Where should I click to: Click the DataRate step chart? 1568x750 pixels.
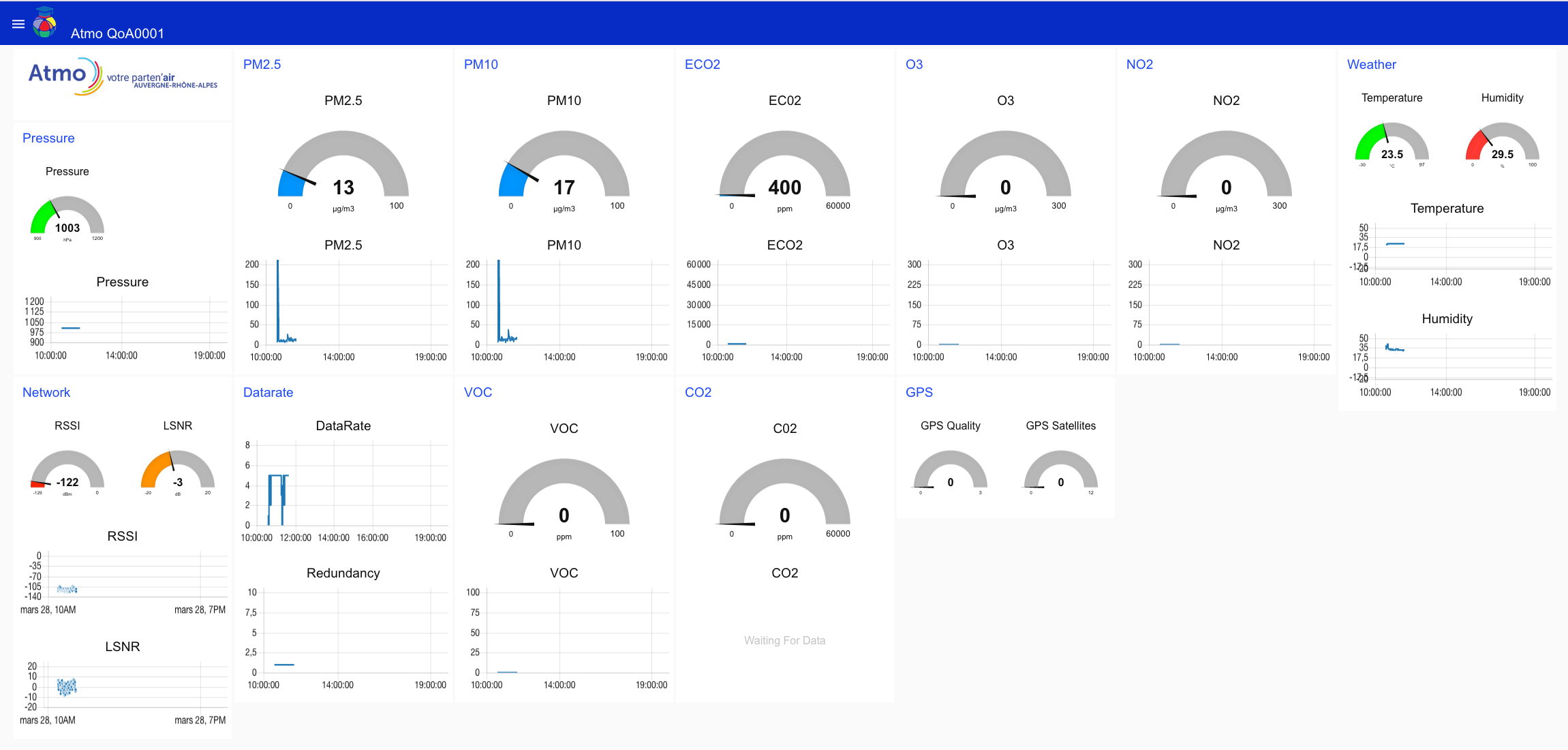pyautogui.click(x=343, y=491)
